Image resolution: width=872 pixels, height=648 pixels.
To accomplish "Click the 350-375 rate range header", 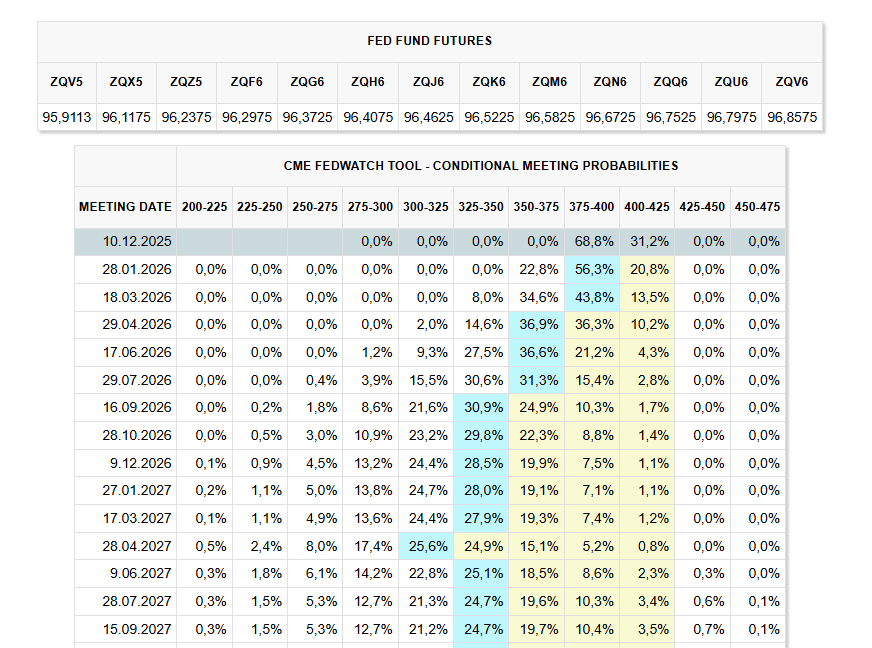I will tap(536, 207).
